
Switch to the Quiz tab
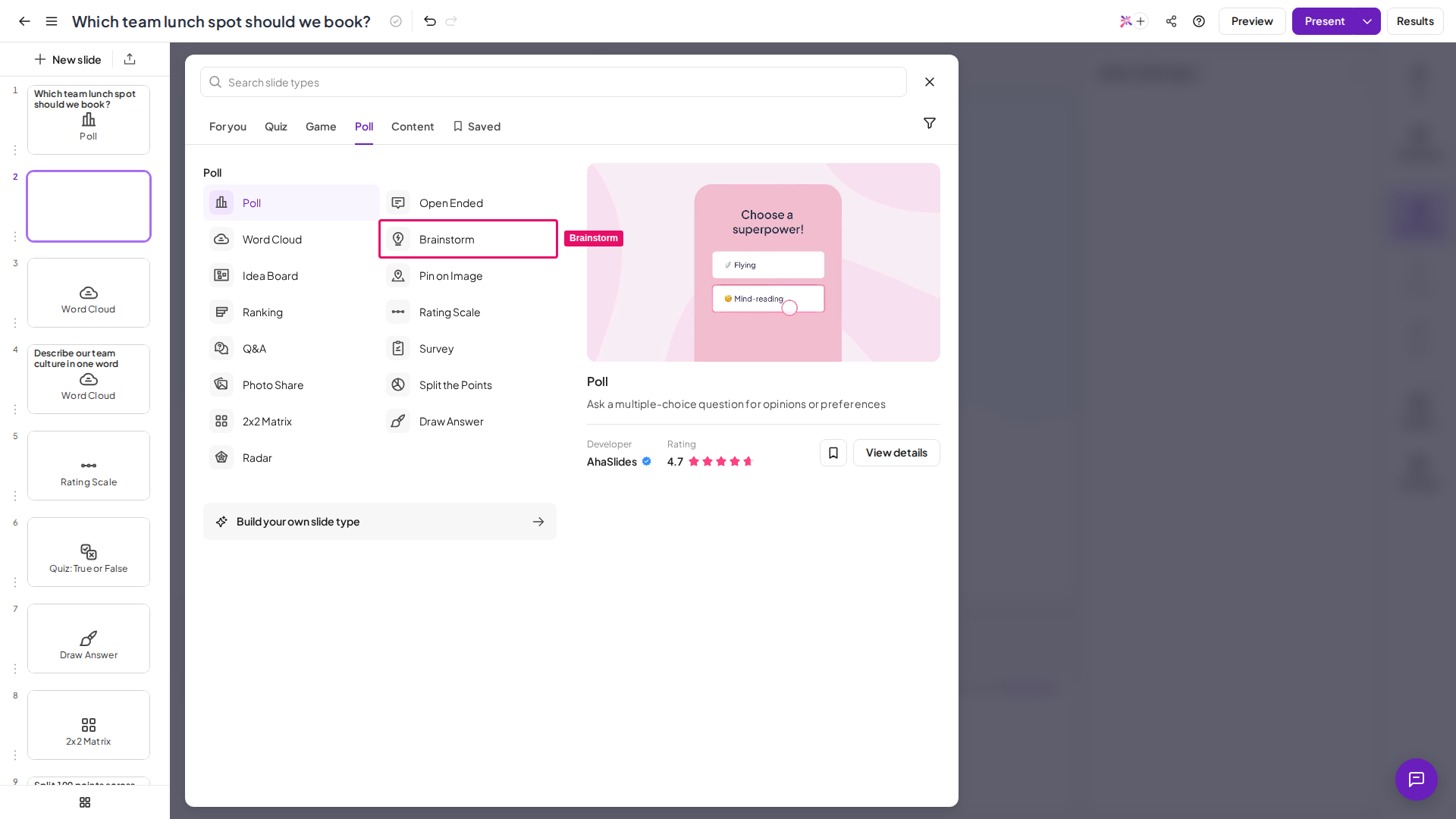(x=276, y=127)
